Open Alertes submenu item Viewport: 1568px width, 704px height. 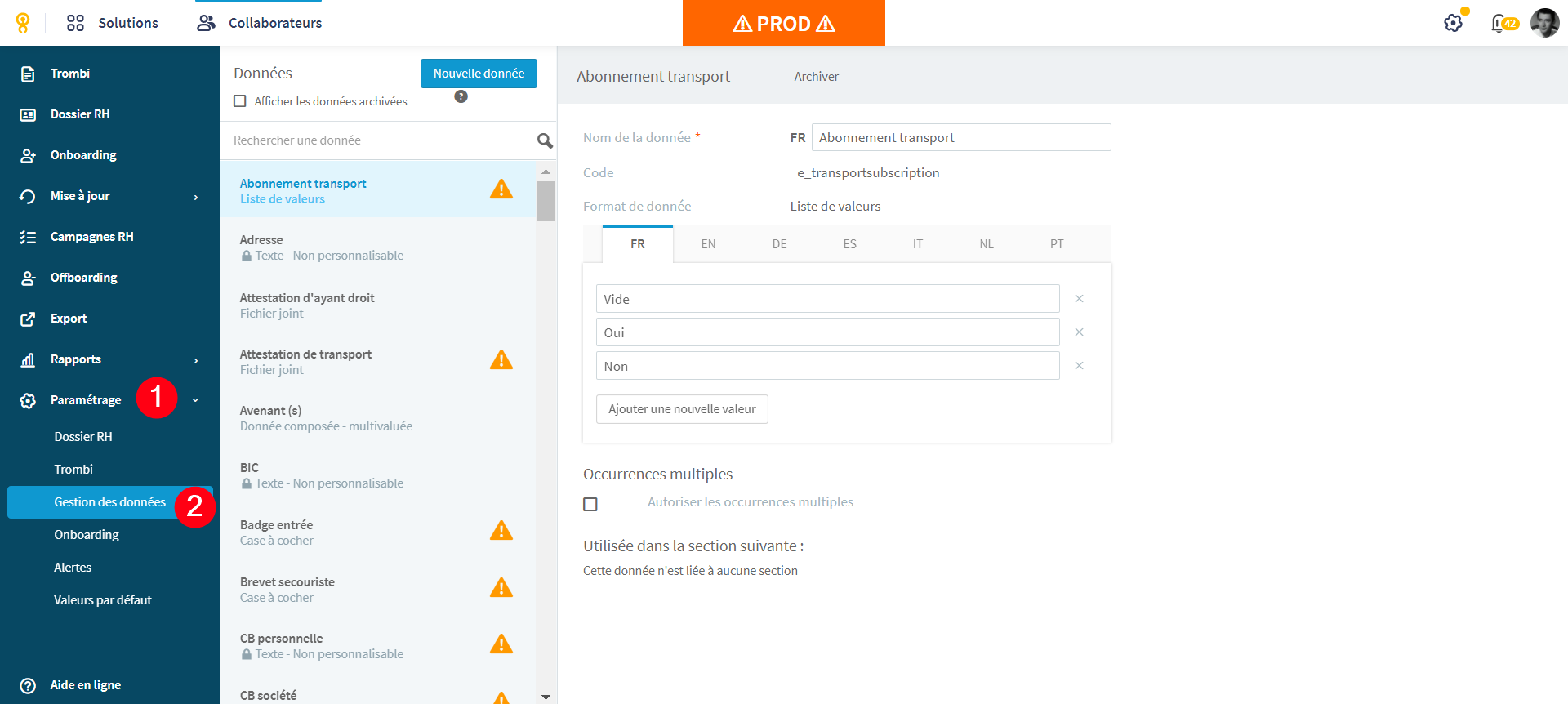73,568
